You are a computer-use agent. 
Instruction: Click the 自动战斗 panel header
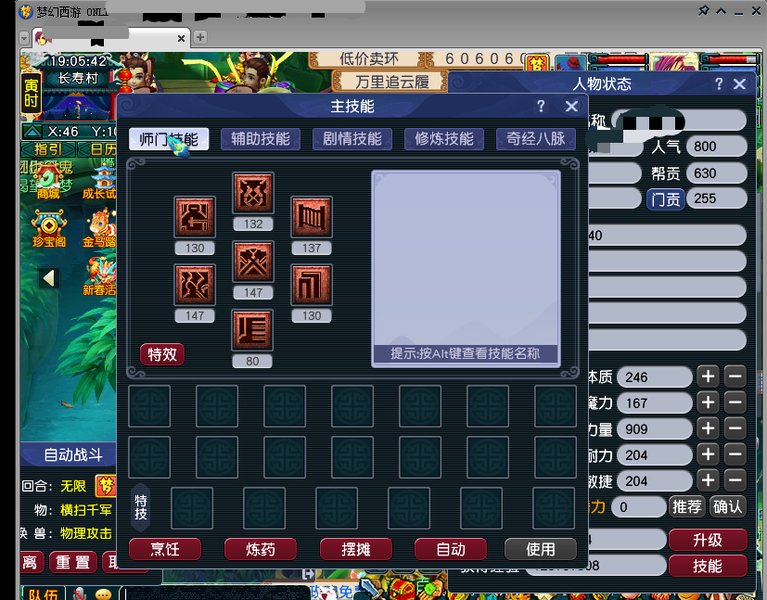[68, 455]
